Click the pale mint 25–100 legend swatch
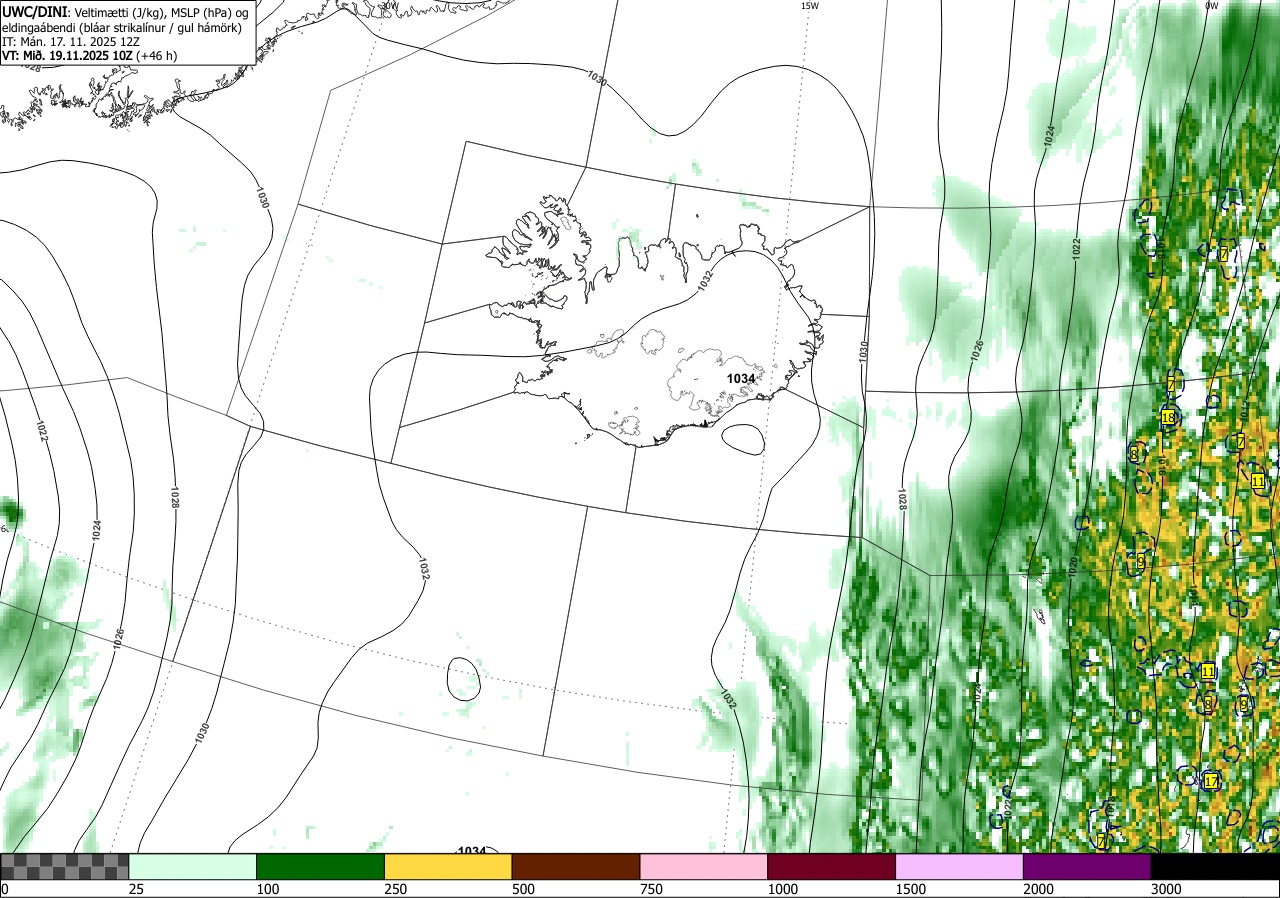1280x898 pixels. [193, 866]
